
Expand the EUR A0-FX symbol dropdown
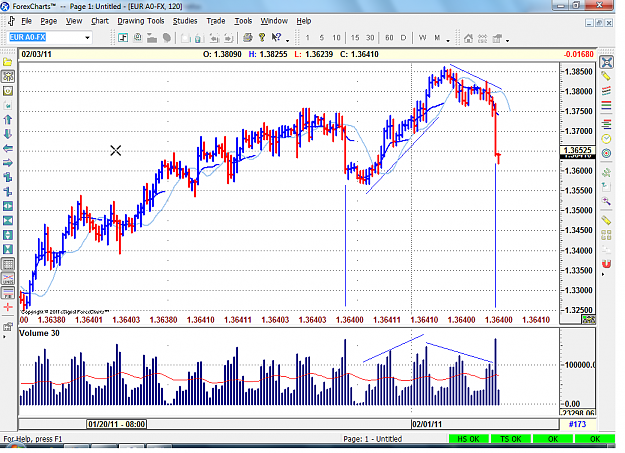[87, 38]
